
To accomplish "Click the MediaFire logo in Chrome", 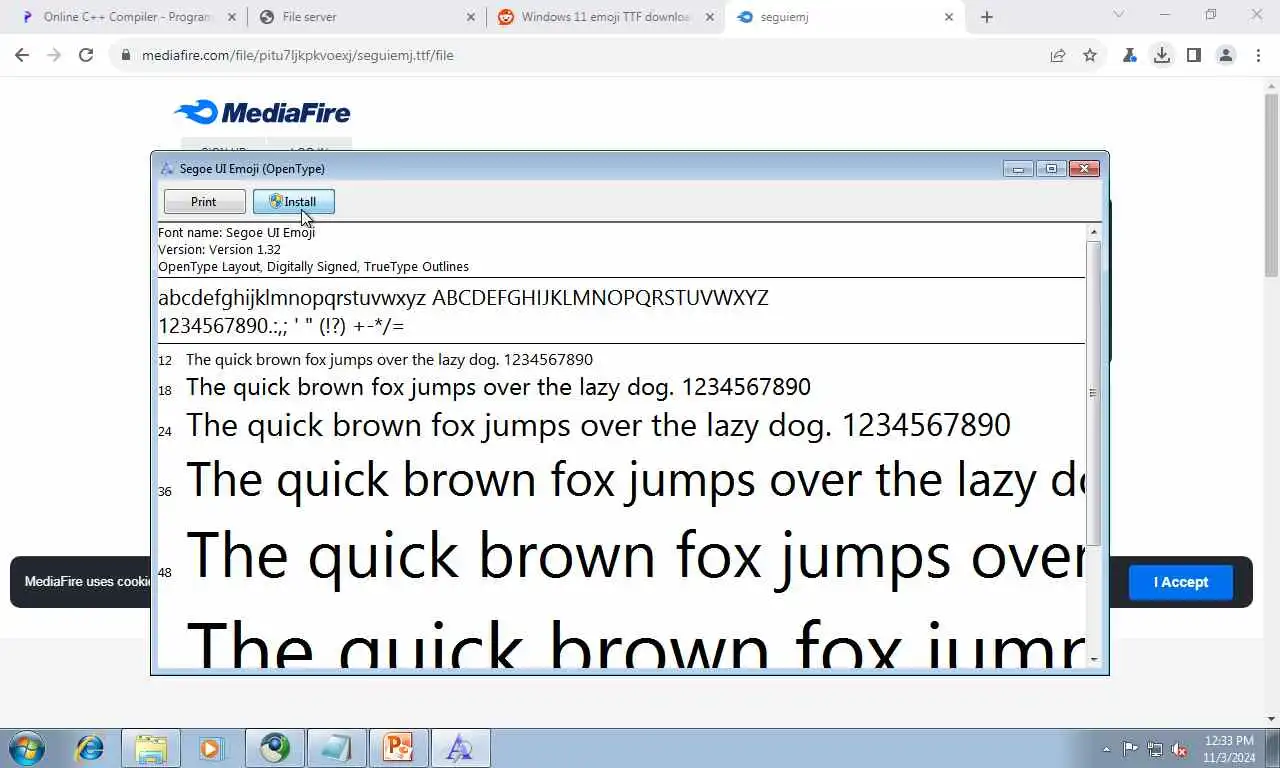I will [x=262, y=112].
